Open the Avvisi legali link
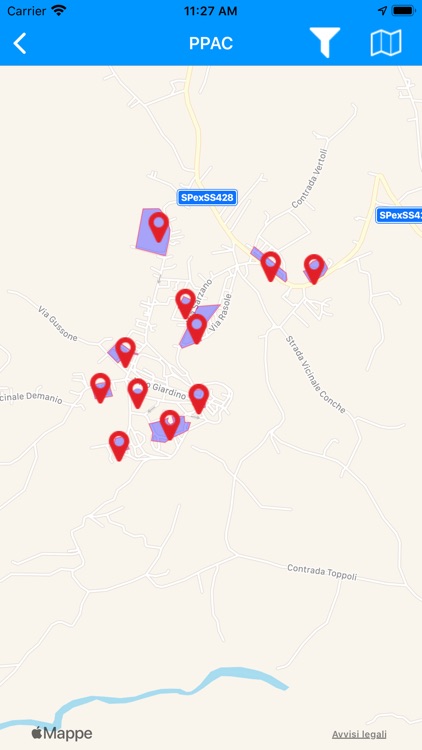Viewport: 422px width, 750px height. click(359, 734)
